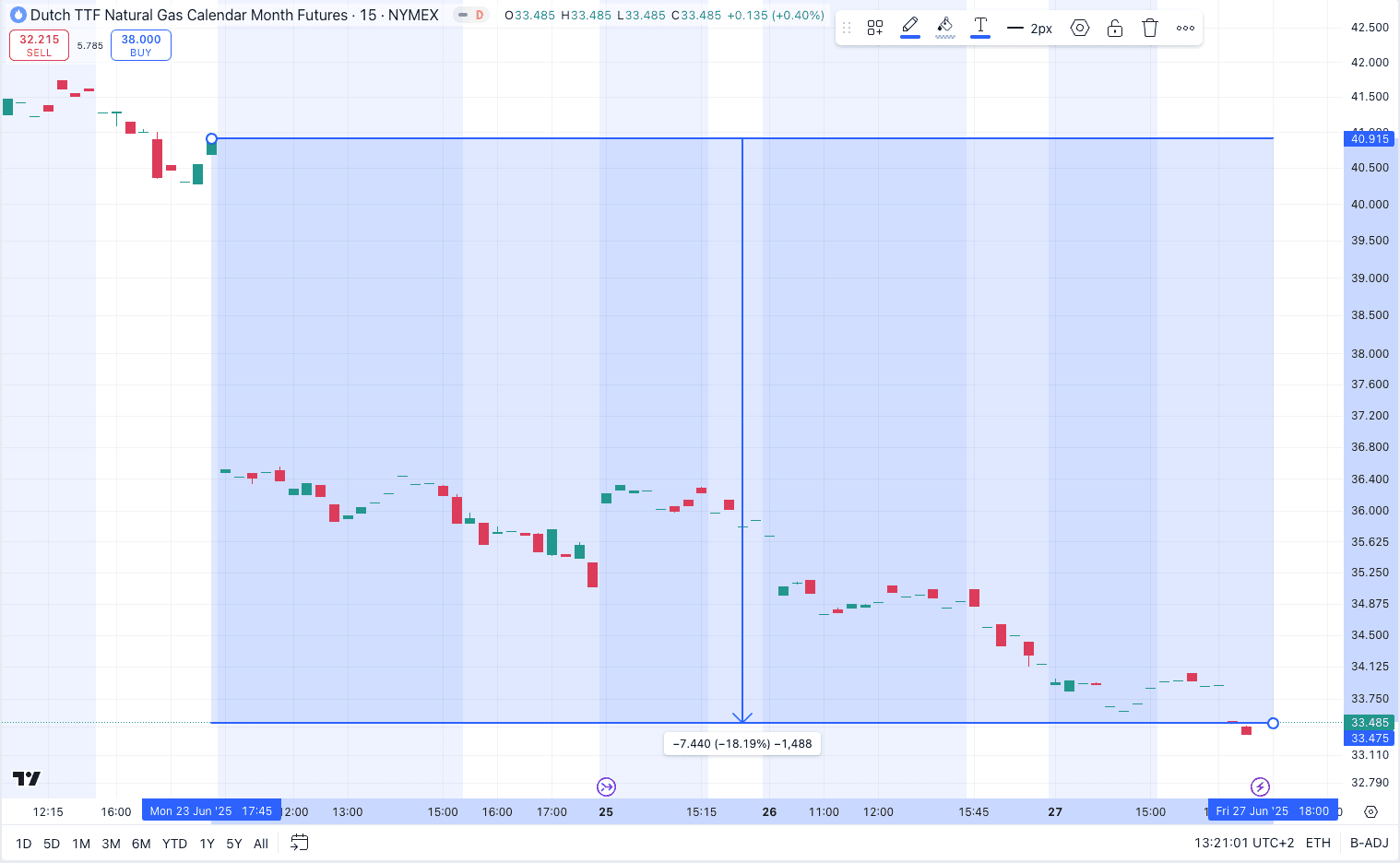Select the 5D date range
This screenshot has height=863, width=1400.
[x=52, y=844]
